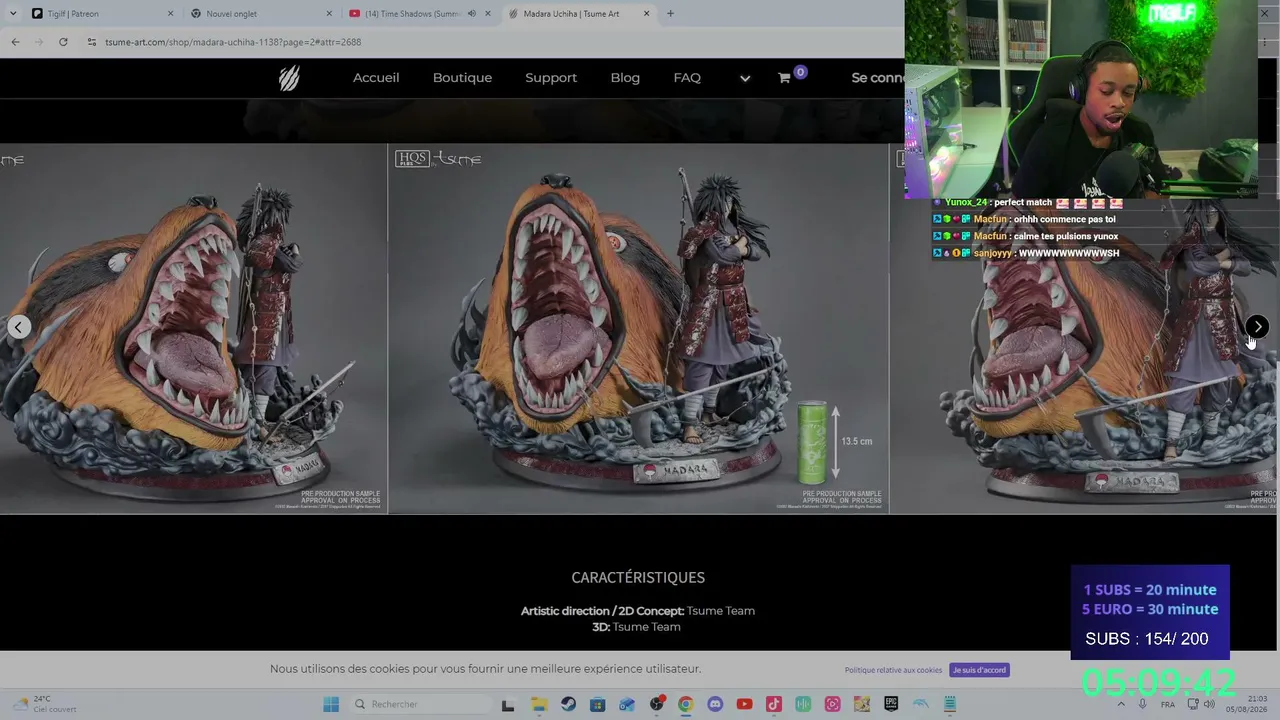Close the Nouvel onglet tab

pyautogui.click(x=329, y=14)
